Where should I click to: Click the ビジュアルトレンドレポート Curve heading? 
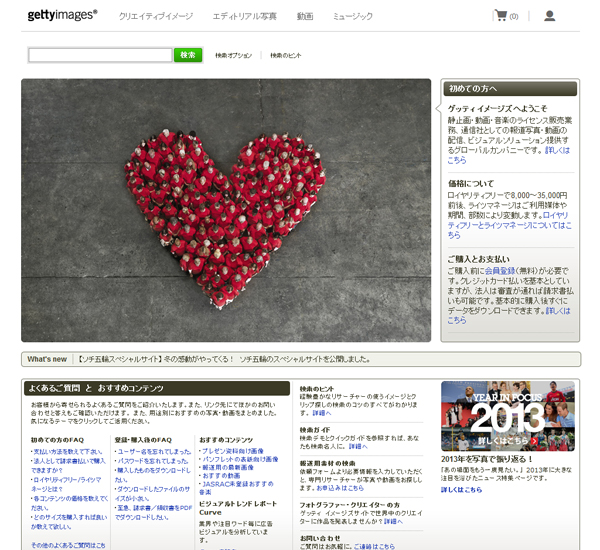click(238, 508)
